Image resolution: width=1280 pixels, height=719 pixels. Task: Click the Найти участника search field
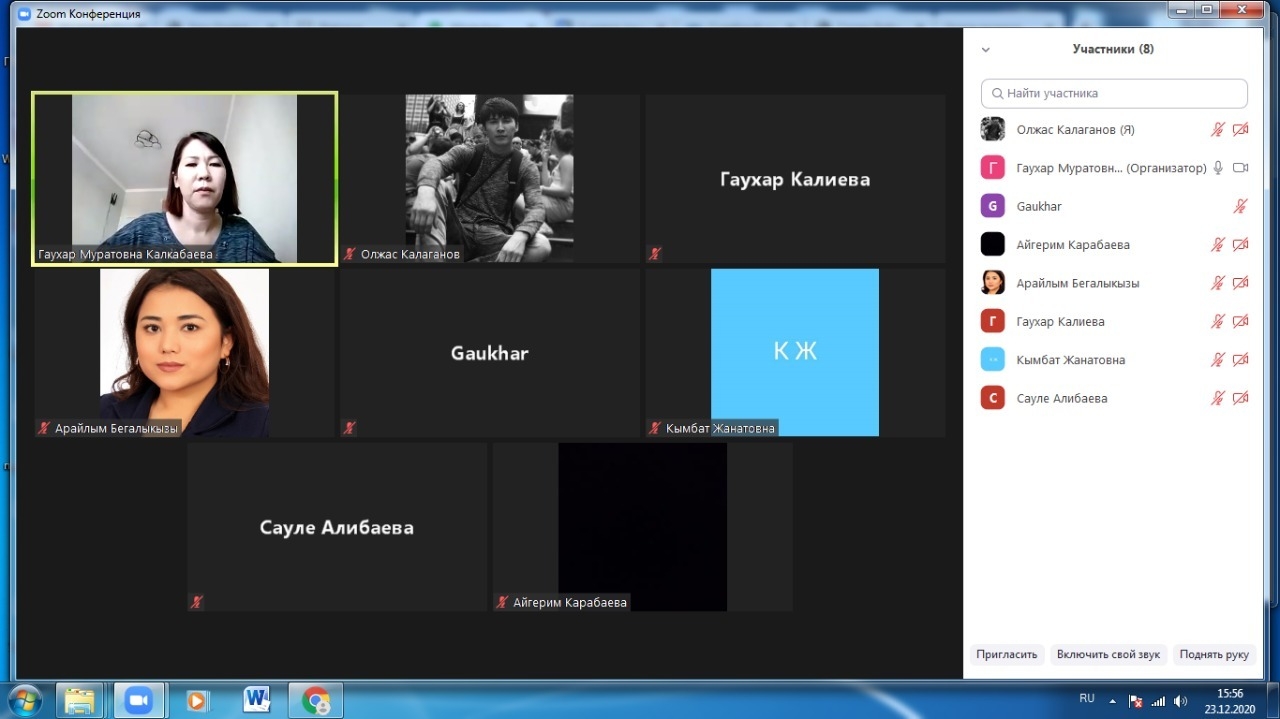pos(1114,93)
